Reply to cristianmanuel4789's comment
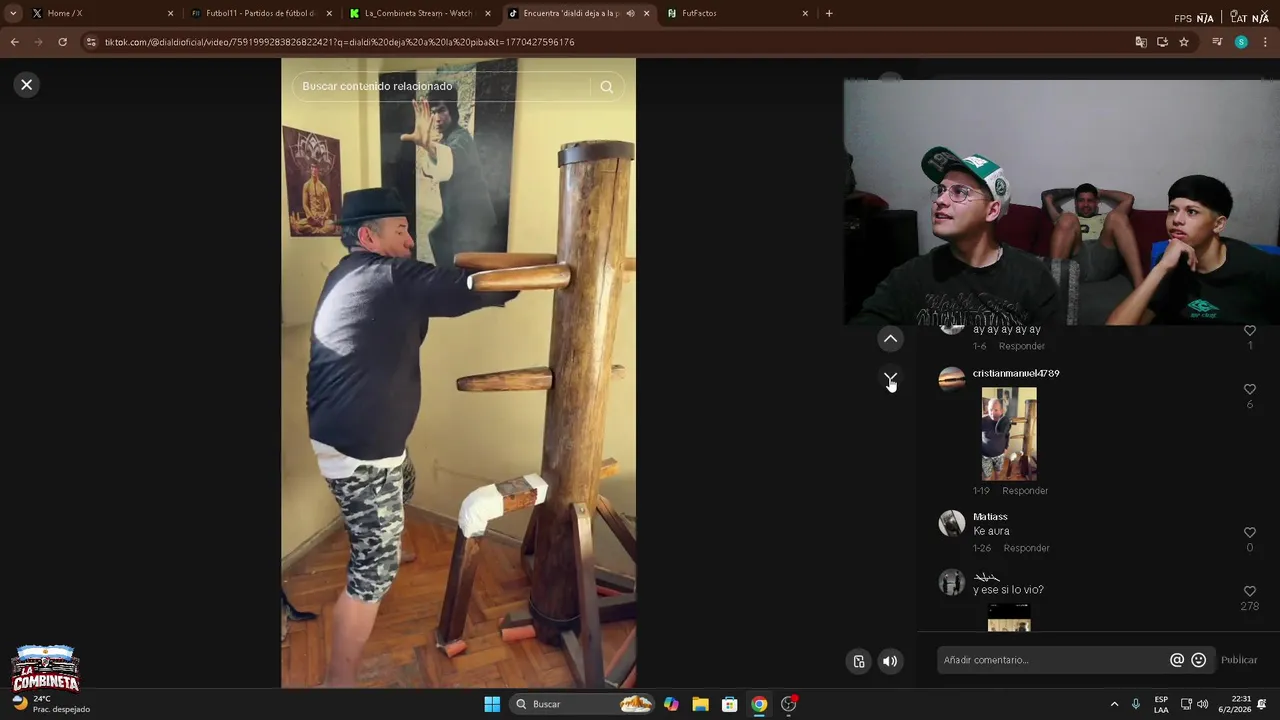This screenshot has width=1280, height=720. pyautogui.click(x=1025, y=491)
